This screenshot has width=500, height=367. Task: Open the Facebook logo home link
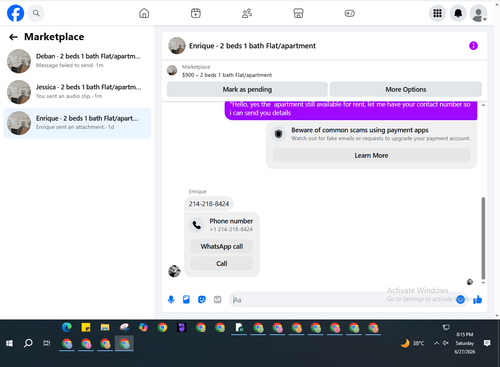(x=15, y=13)
